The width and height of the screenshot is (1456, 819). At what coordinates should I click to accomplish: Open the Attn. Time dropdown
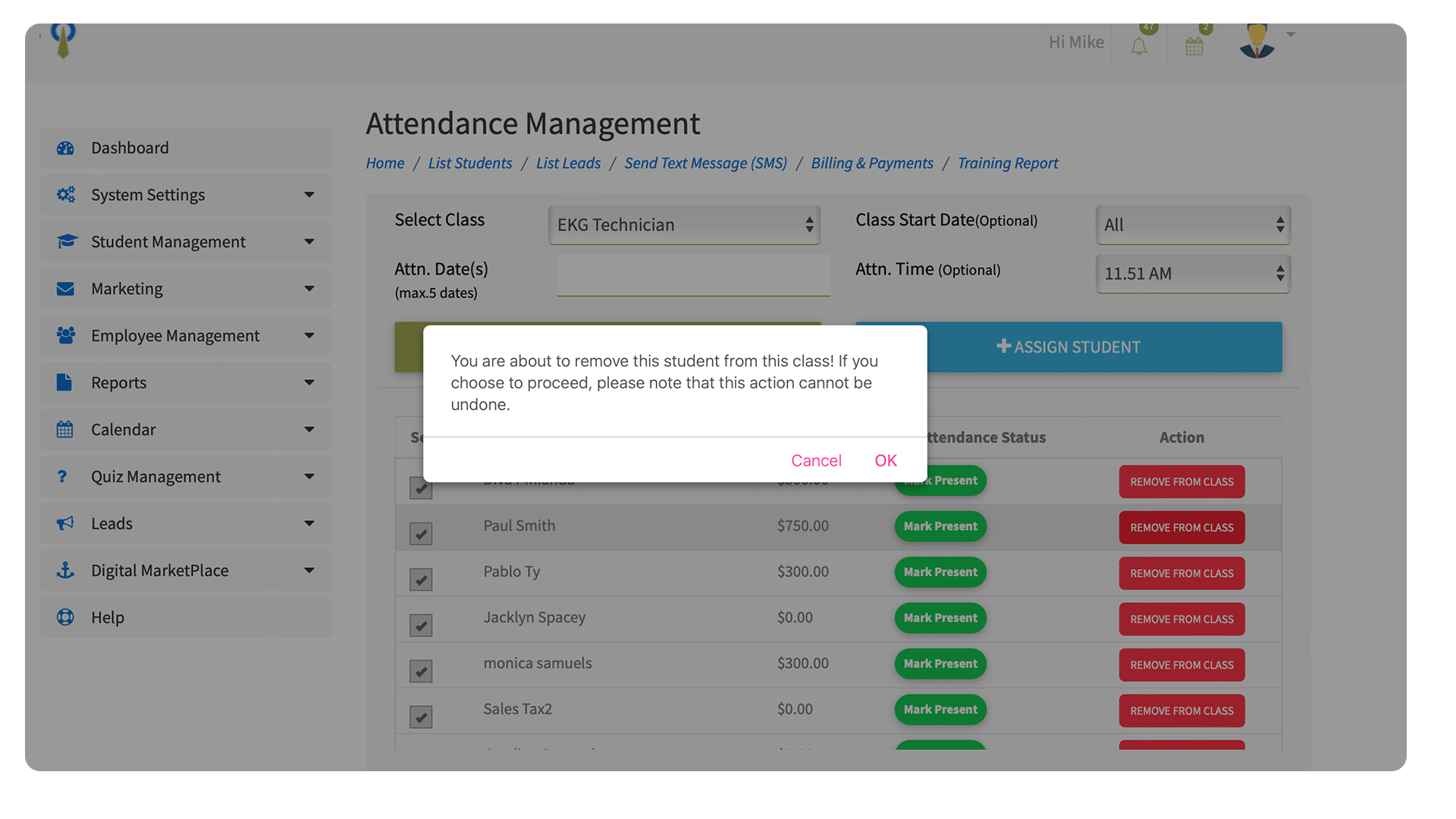(x=1192, y=274)
